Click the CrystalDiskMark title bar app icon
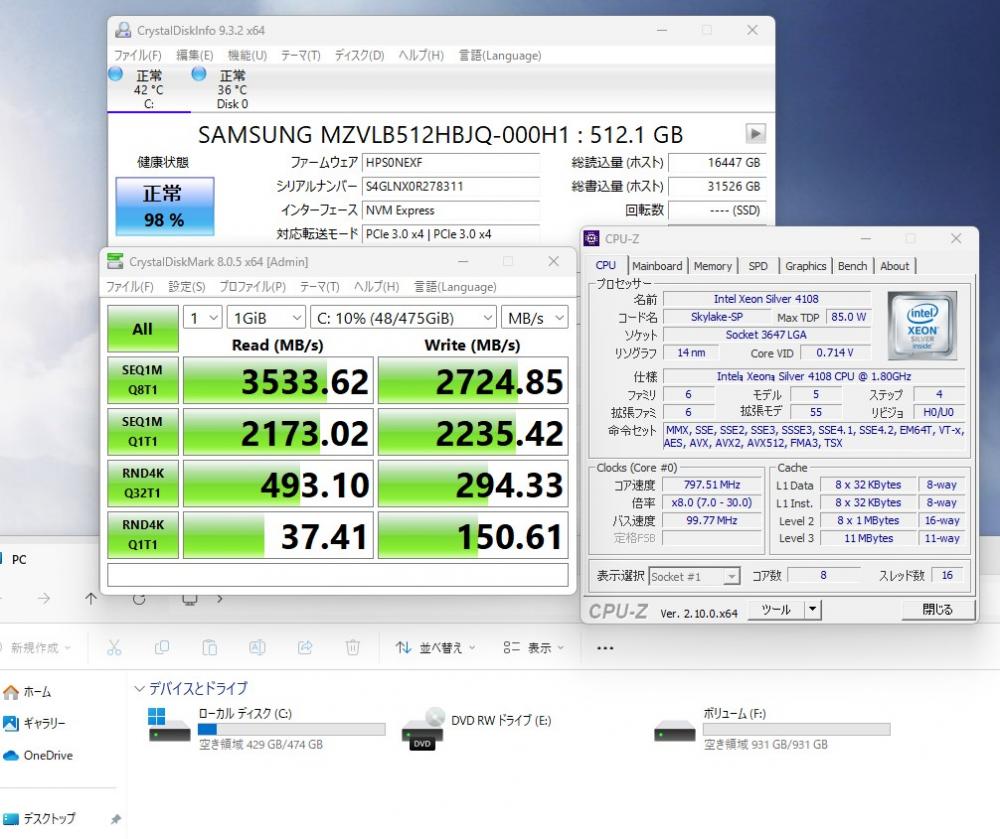 [x=115, y=261]
